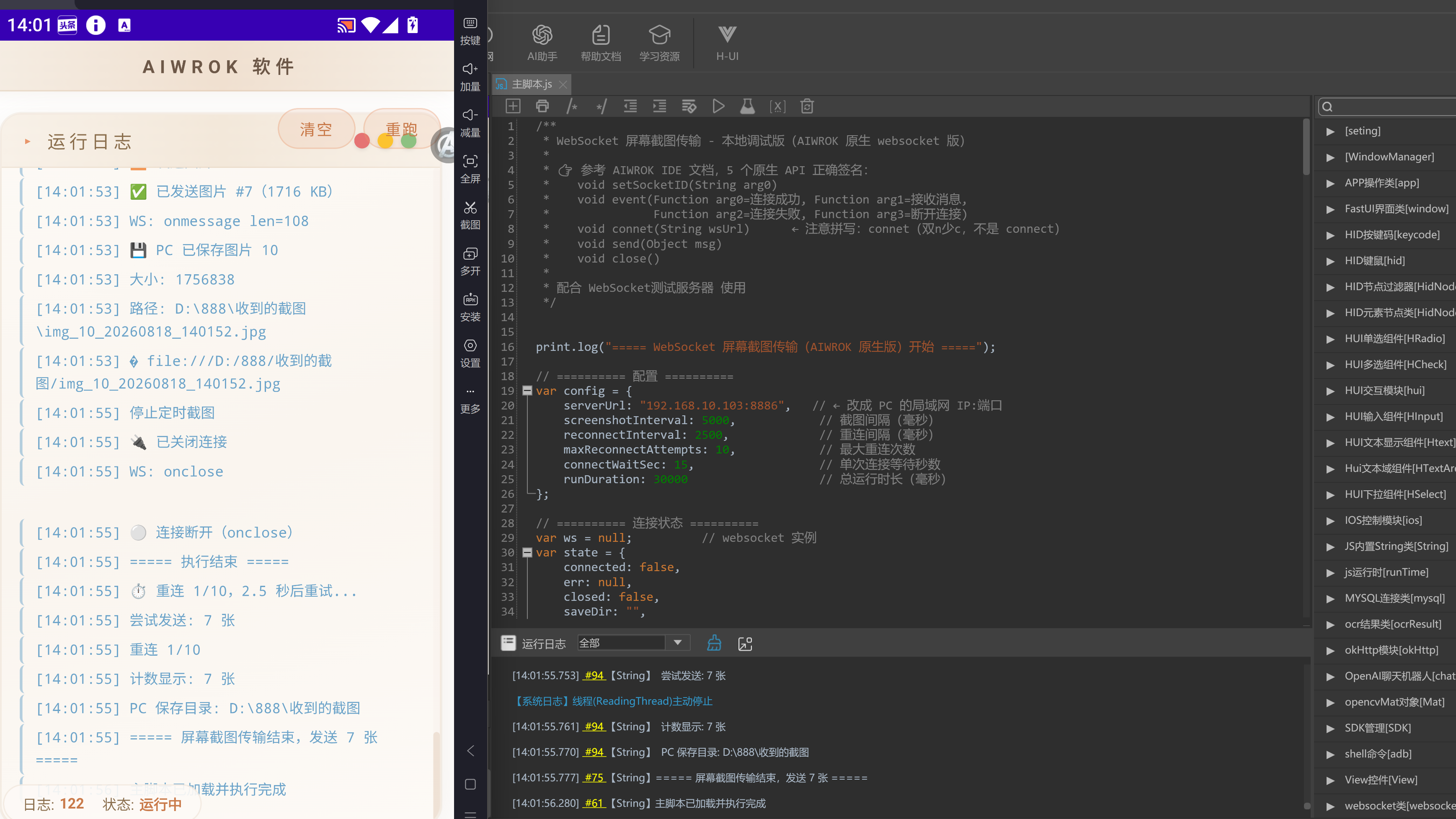This screenshot has width=1456, height=819.
Task: Expand SDK管理[SDK] node
Action: [1330, 729]
